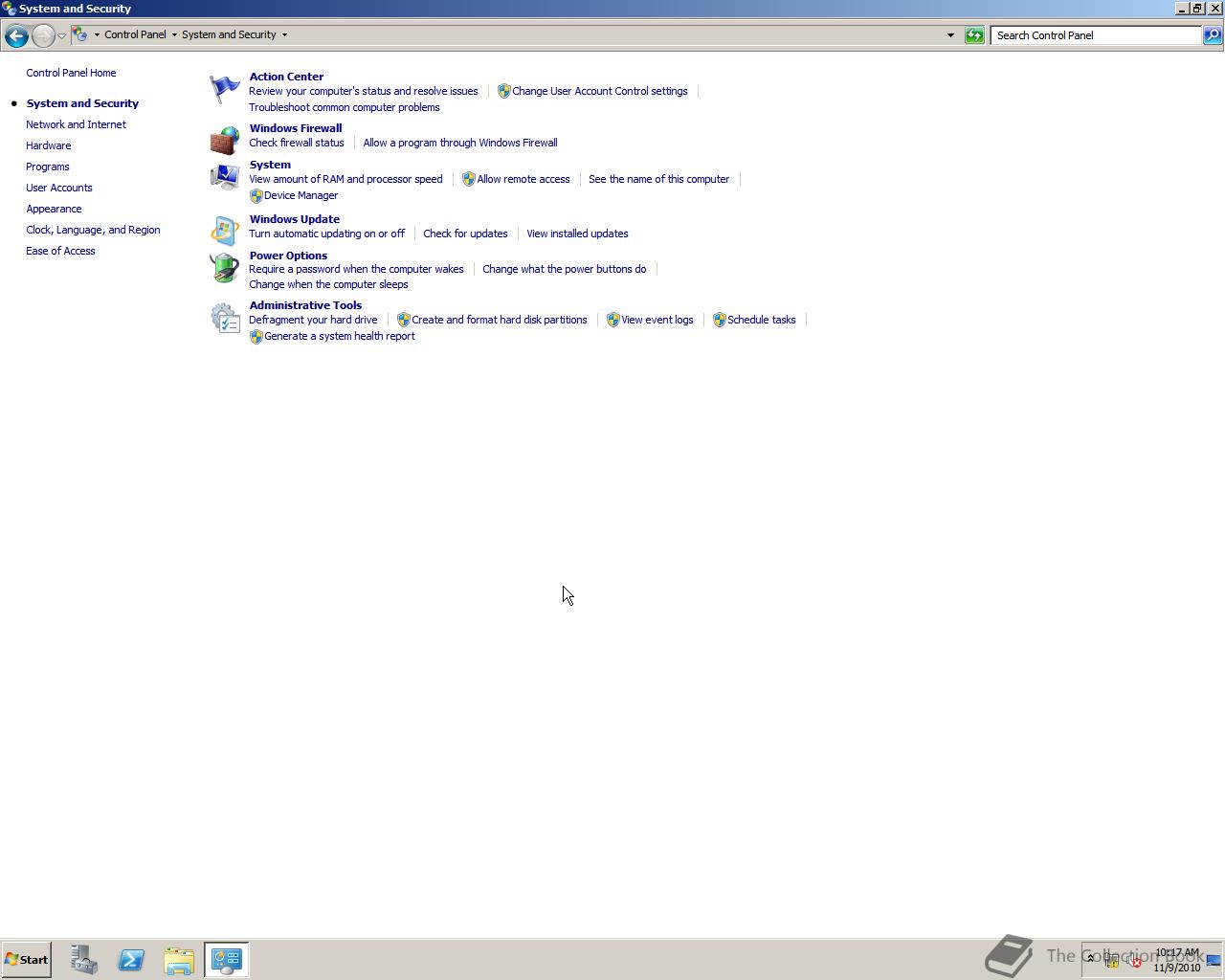Click Allow remote access
Image resolution: width=1225 pixels, height=980 pixels.
pyautogui.click(x=523, y=179)
